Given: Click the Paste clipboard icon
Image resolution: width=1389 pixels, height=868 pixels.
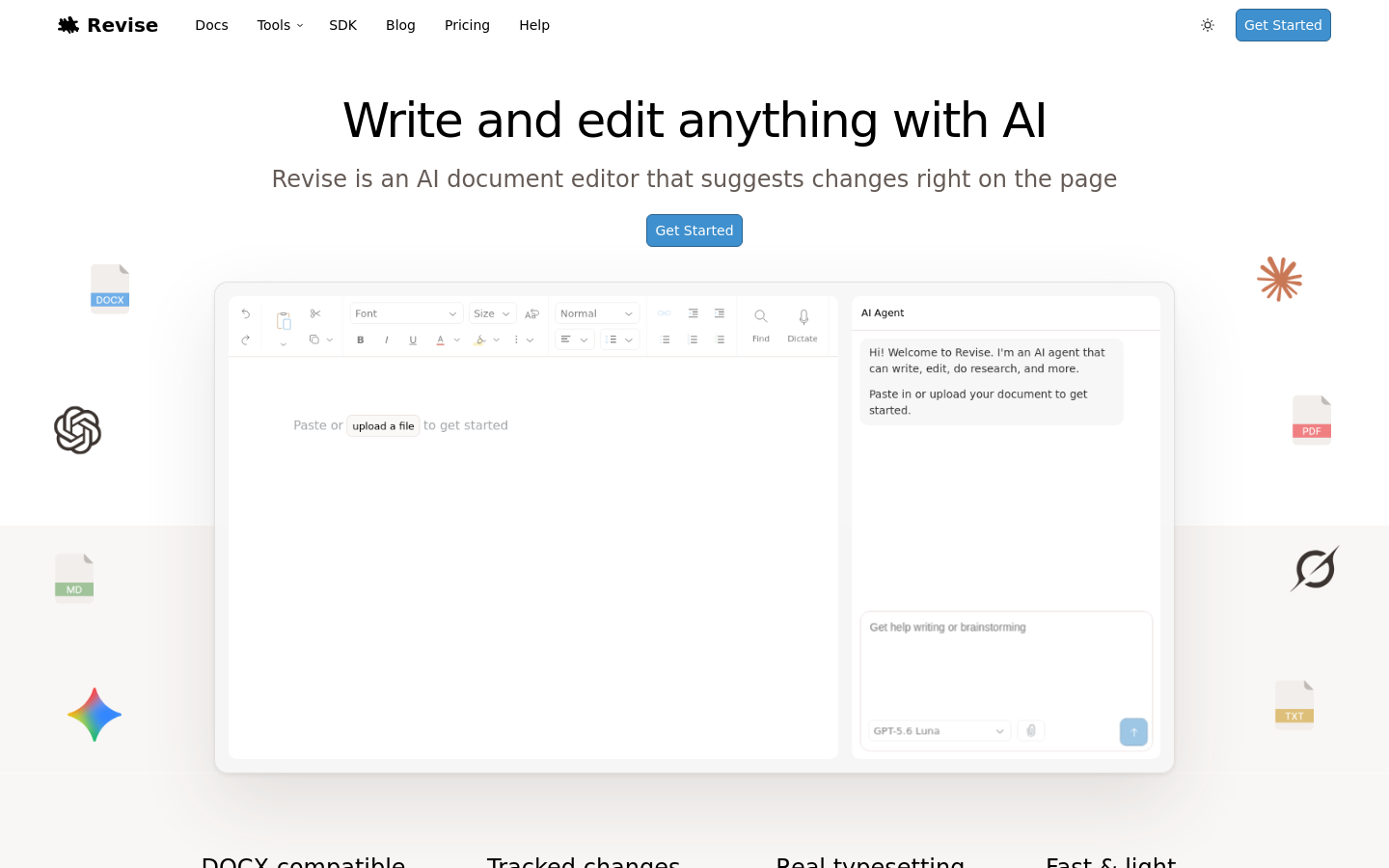Looking at the screenshot, I should [284, 321].
